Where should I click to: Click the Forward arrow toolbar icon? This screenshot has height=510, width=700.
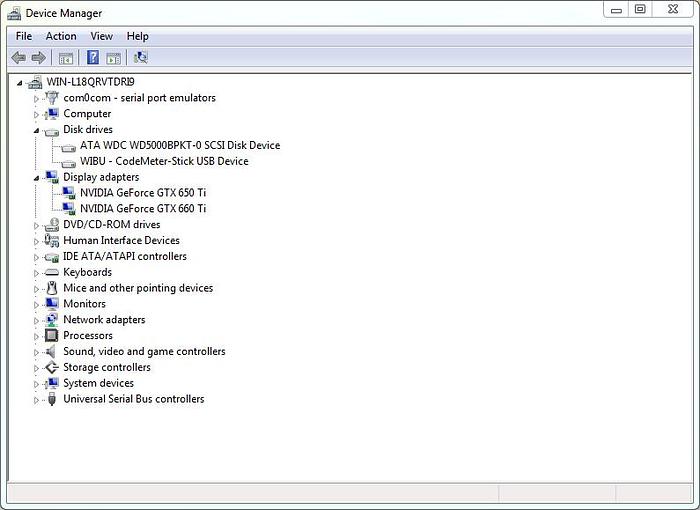(39, 58)
